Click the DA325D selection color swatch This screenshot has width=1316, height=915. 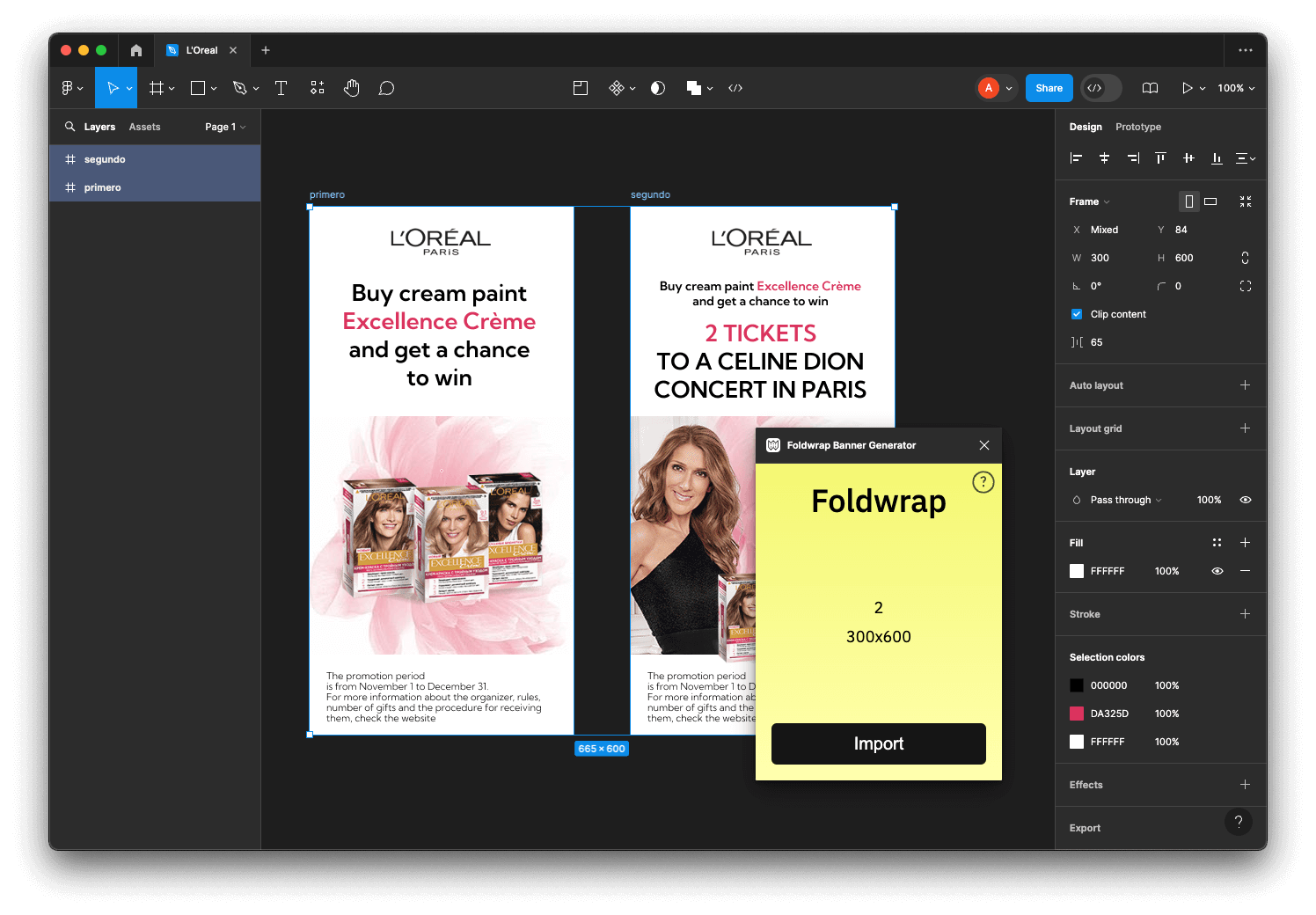click(x=1077, y=714)
